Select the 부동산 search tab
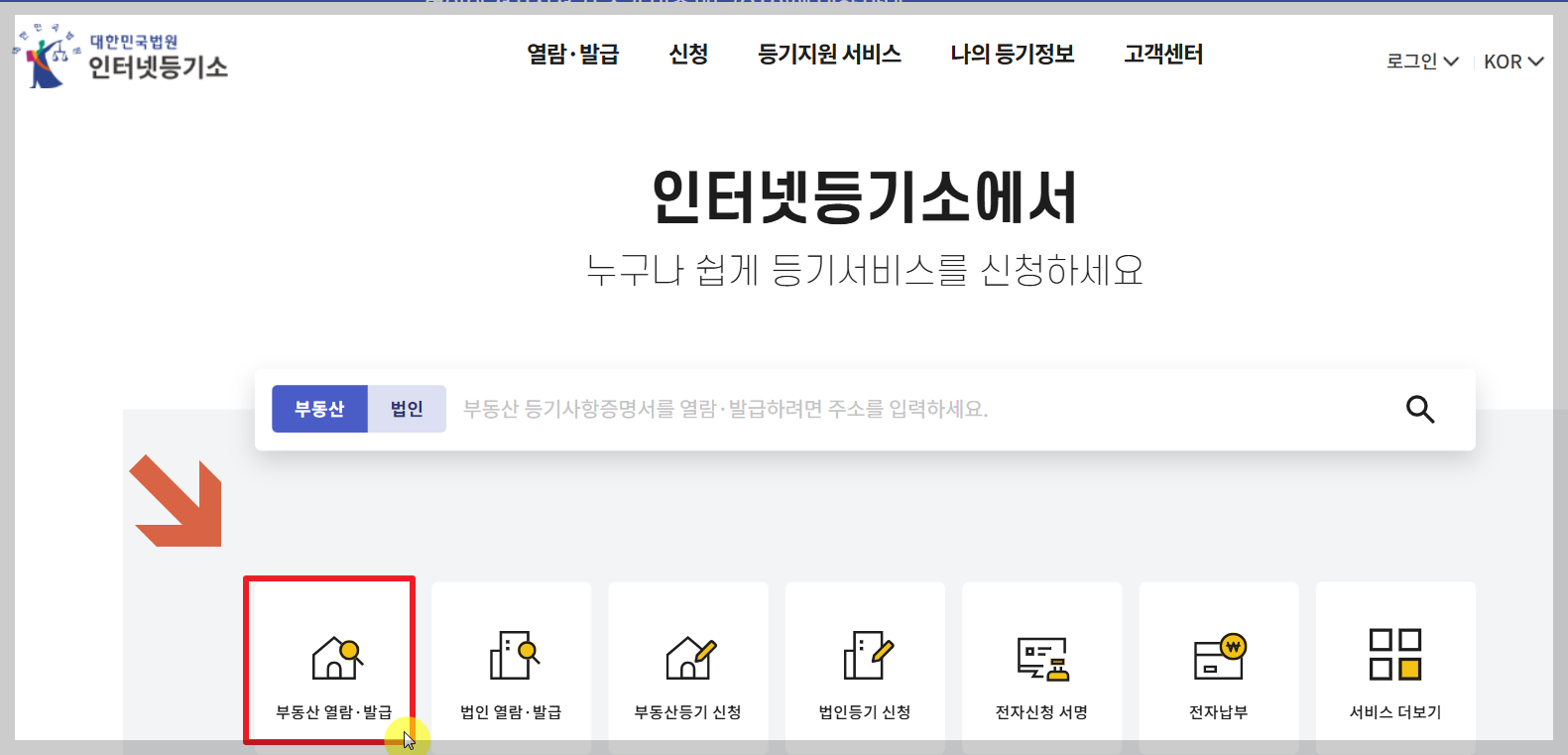1568x755 pixels. click(x=319, y=409)
